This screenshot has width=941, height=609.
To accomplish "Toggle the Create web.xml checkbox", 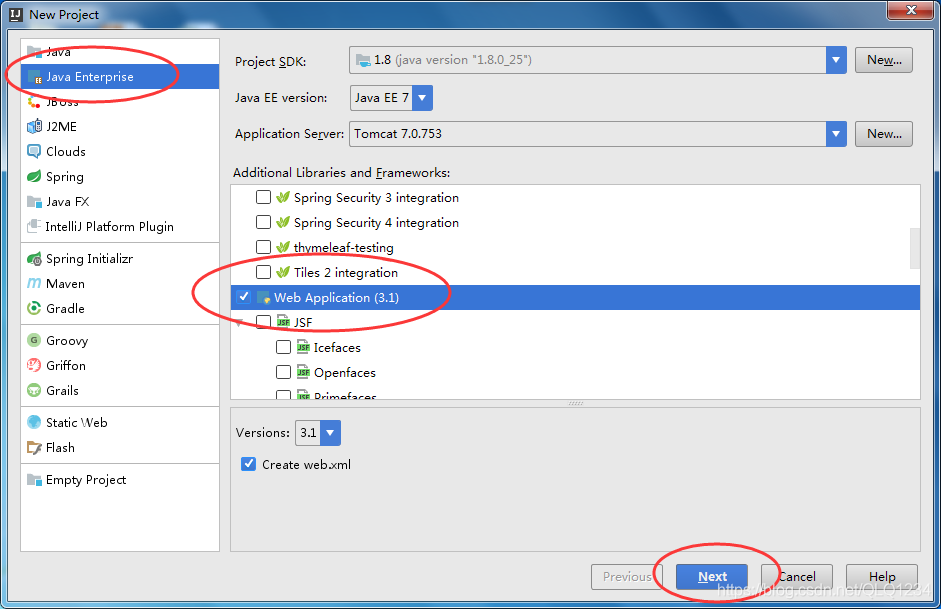I will tap(248, 464).
